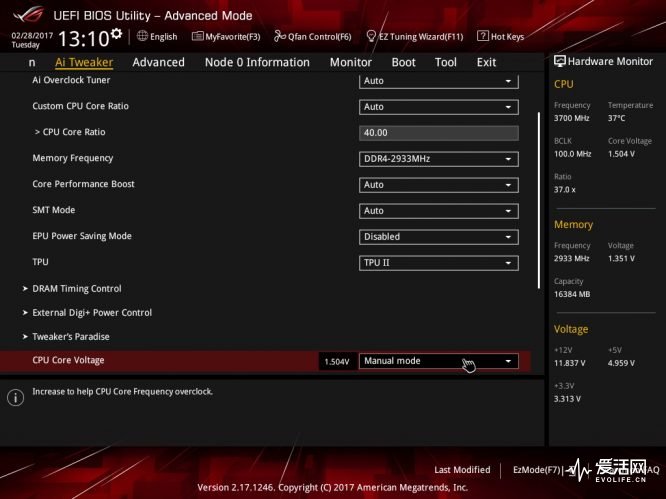The width and height of the screenshot is (666, 499).
Task: Select the Memory Frequency label
Action: pos(73,158)
